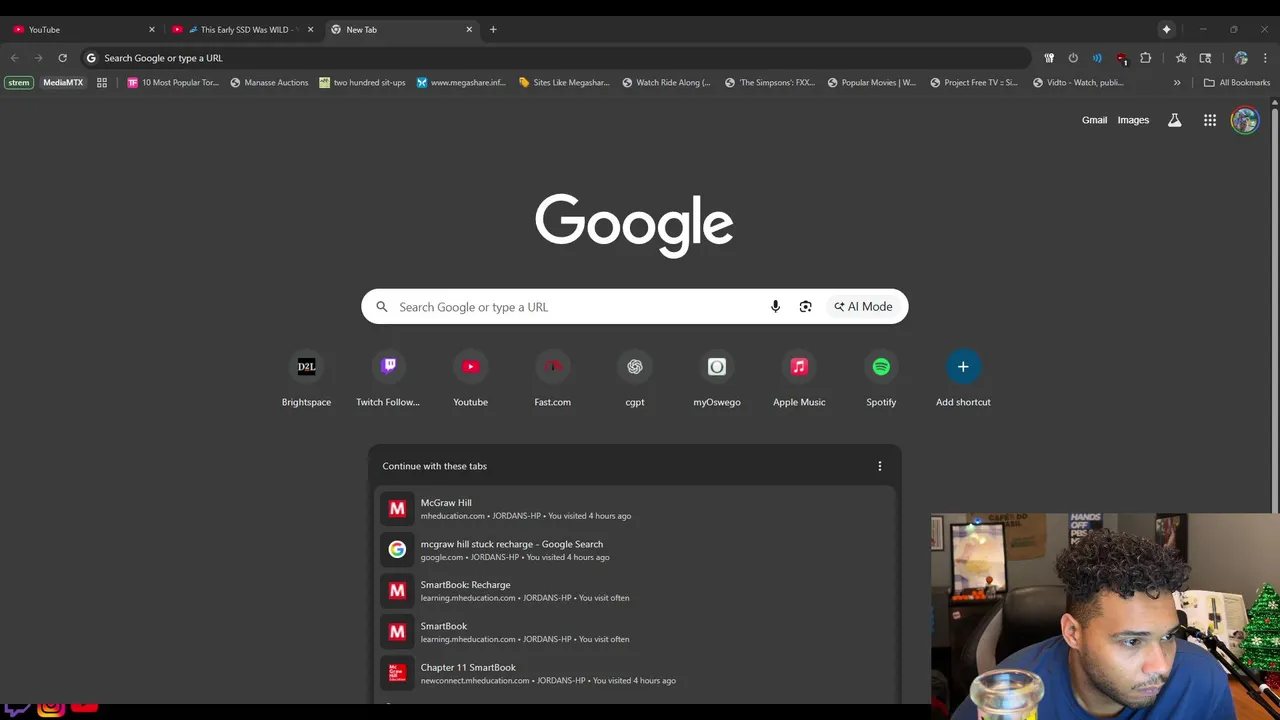Screen dimensions: 1280x720
Task: Open the Images link
Action: click(x=1133, y=120)
